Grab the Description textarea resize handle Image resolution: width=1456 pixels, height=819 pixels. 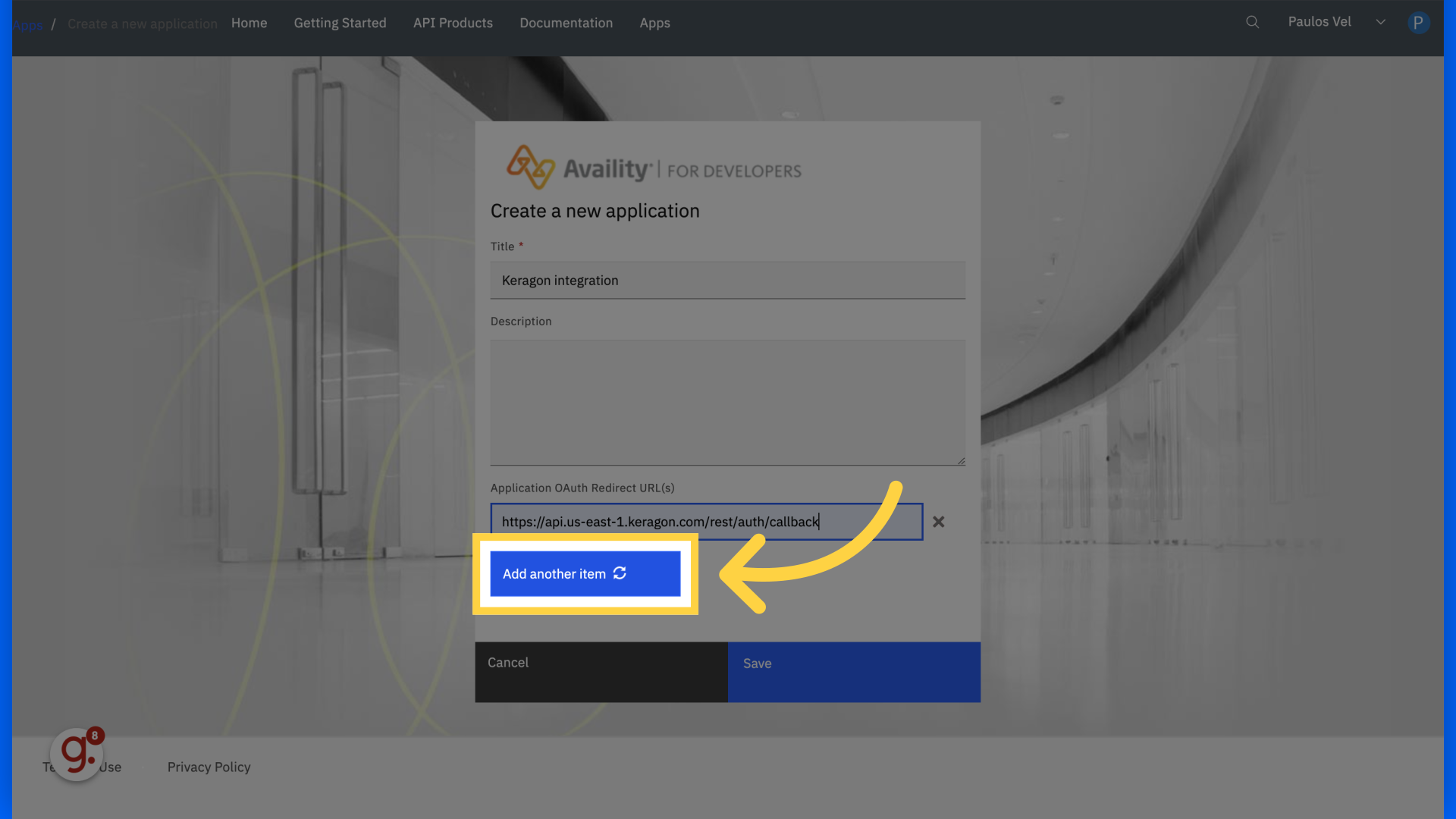tap(961, 461)
